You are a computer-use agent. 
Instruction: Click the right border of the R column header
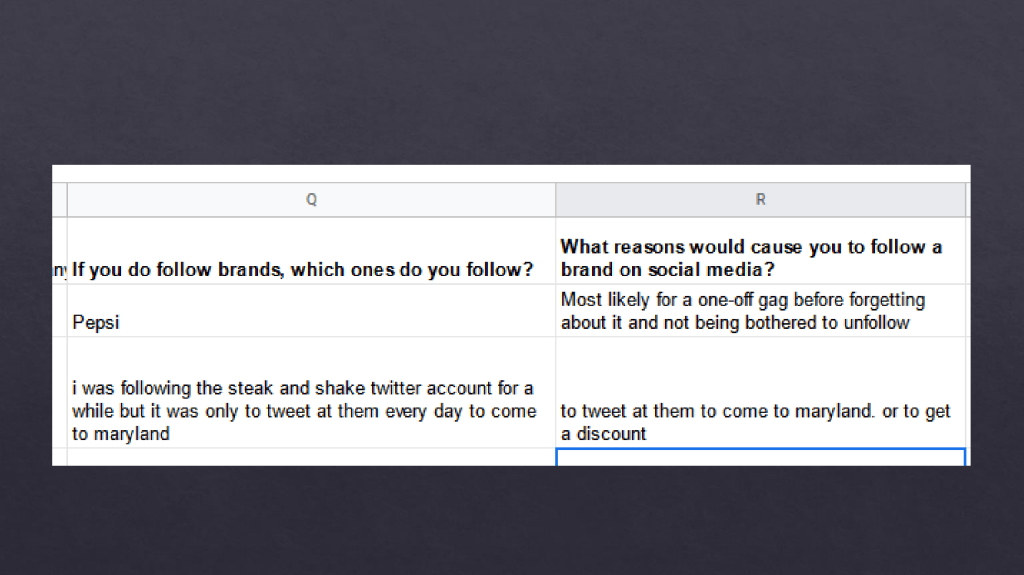pyautogui.click(x=966, y=200)
